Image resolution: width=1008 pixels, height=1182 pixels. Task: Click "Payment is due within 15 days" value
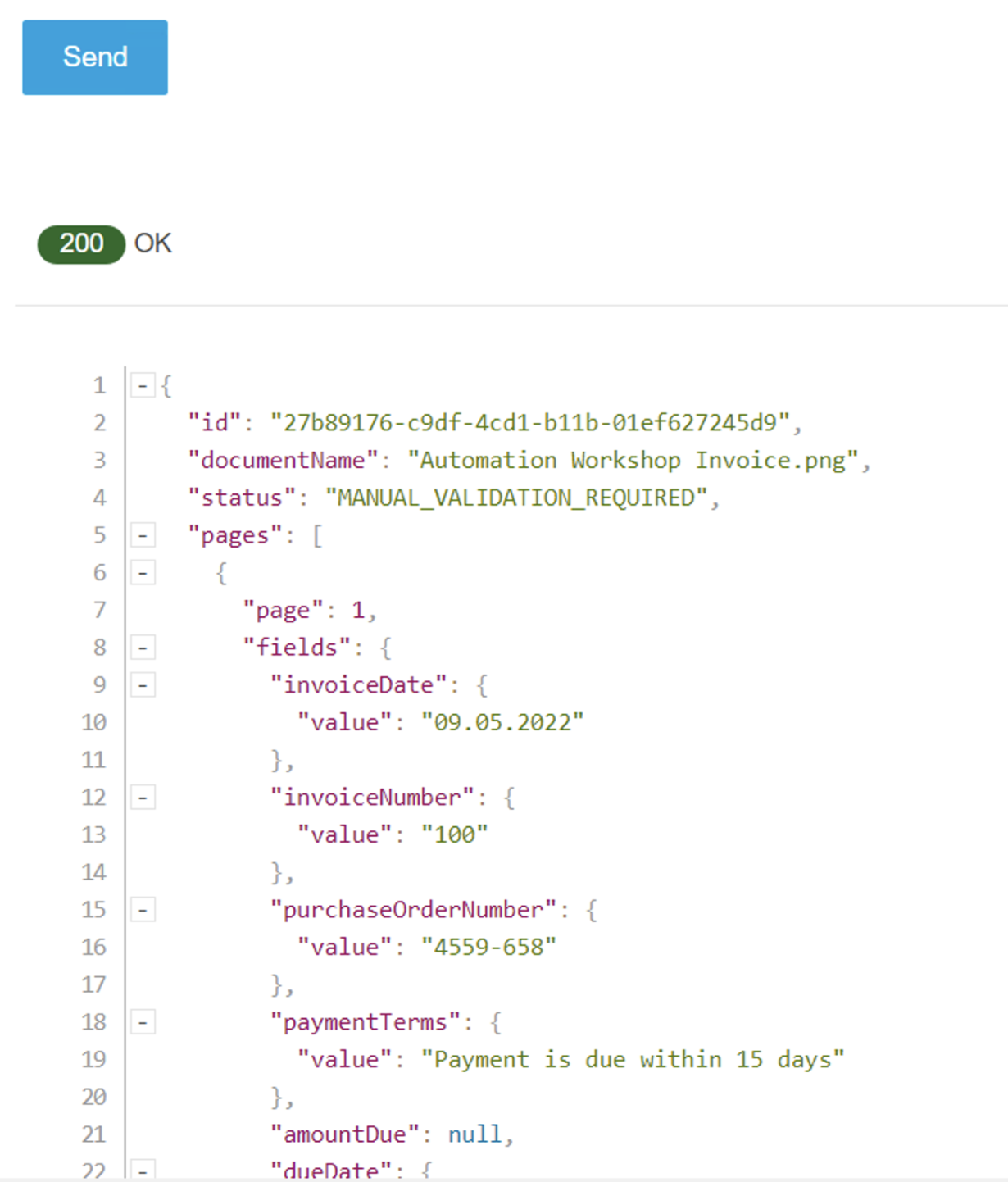[x=633, y=1059]
